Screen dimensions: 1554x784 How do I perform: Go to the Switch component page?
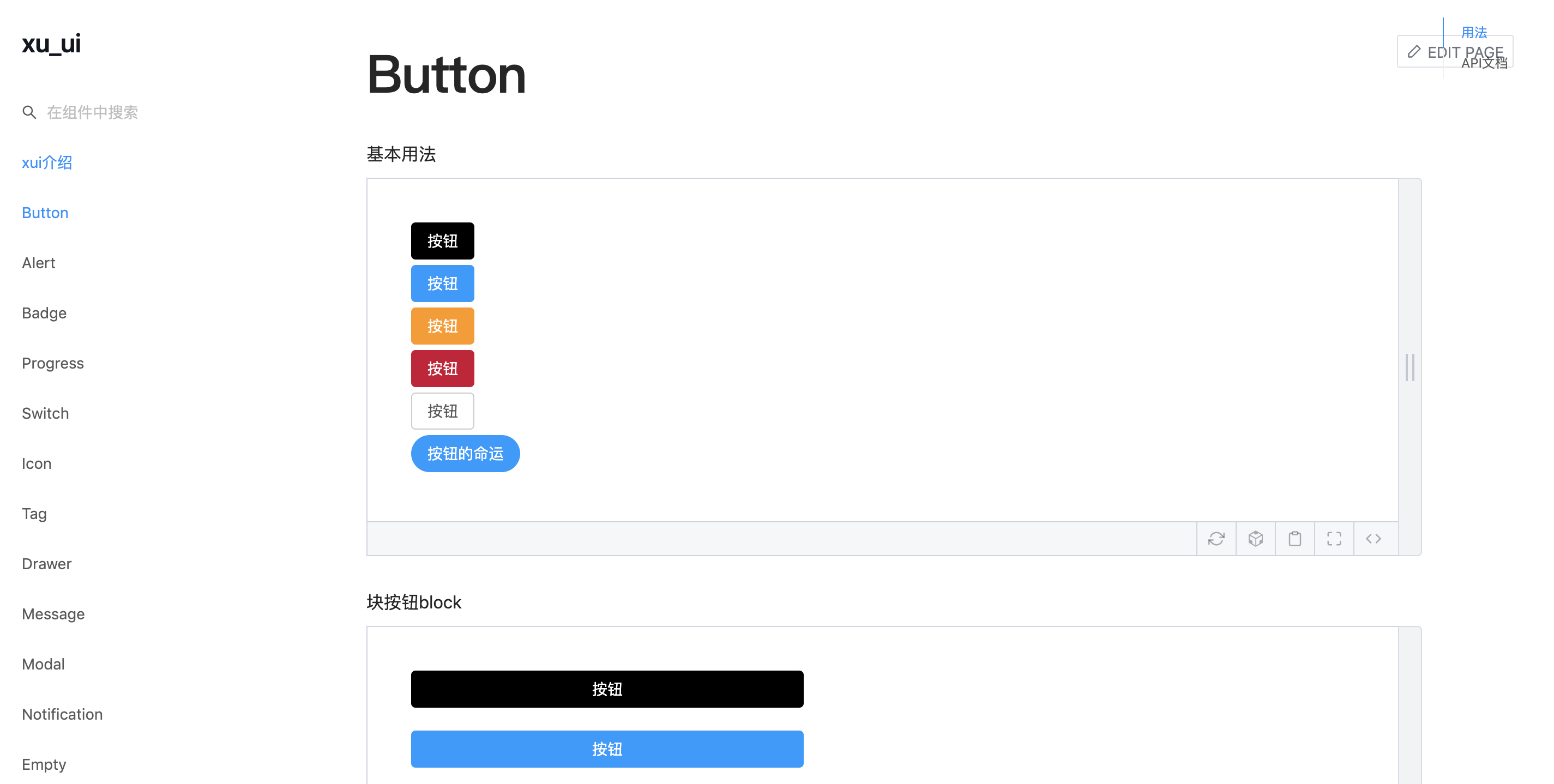tap(45, 413)
